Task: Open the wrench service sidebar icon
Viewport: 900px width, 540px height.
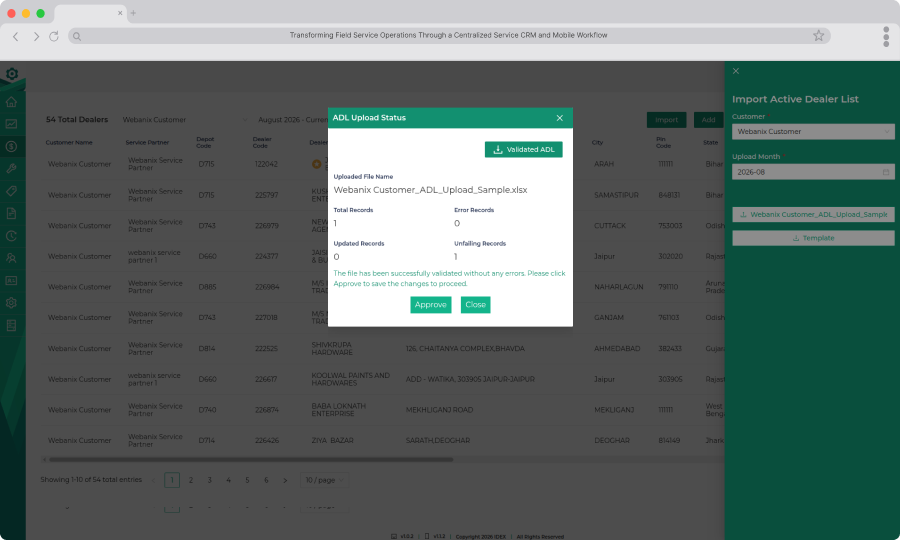Action: 11,169
